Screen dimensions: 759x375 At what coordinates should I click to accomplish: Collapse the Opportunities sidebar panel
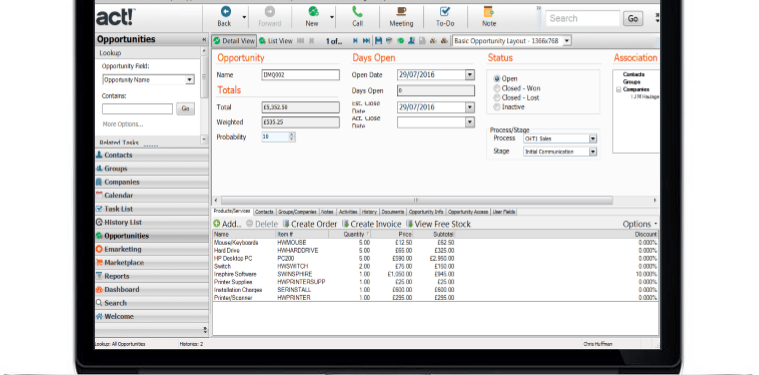click(204, 40)
